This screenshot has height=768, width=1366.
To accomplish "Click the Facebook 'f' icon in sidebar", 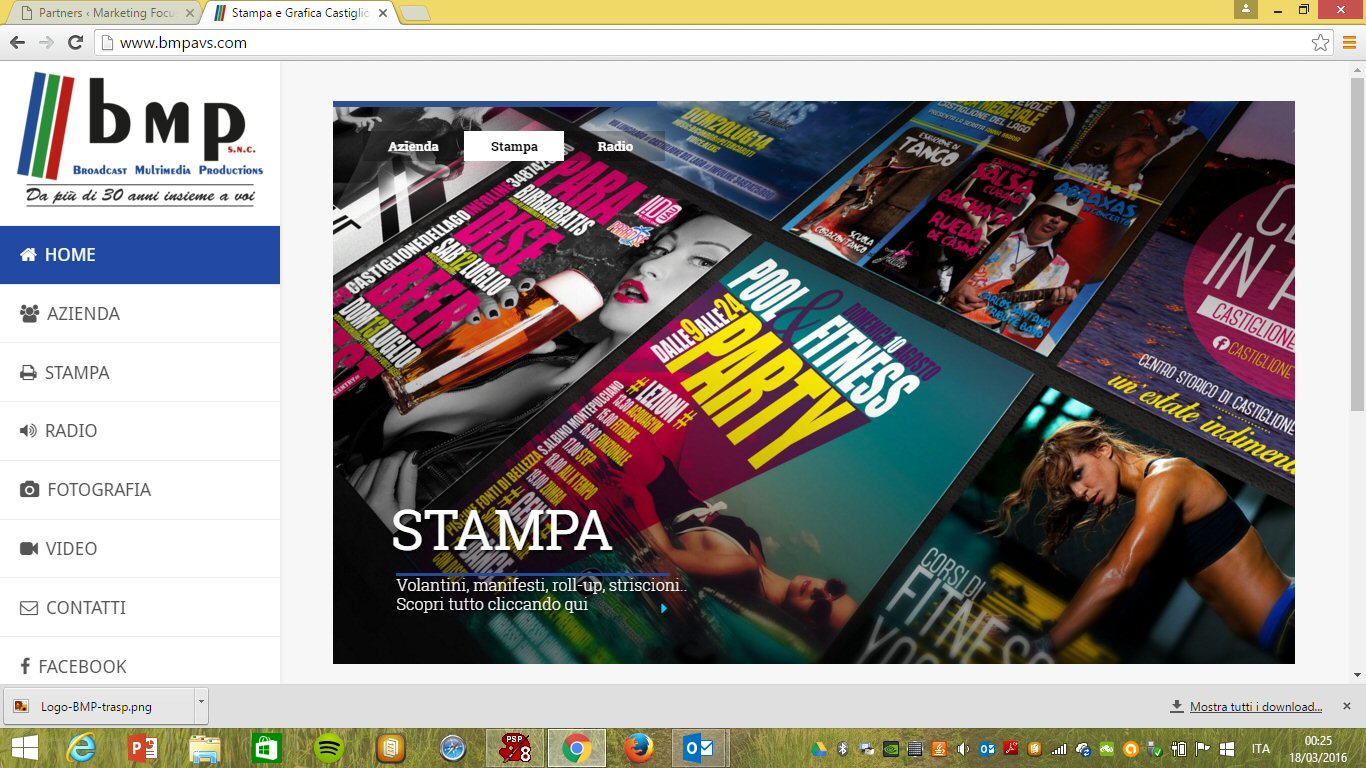I will 25,667.
